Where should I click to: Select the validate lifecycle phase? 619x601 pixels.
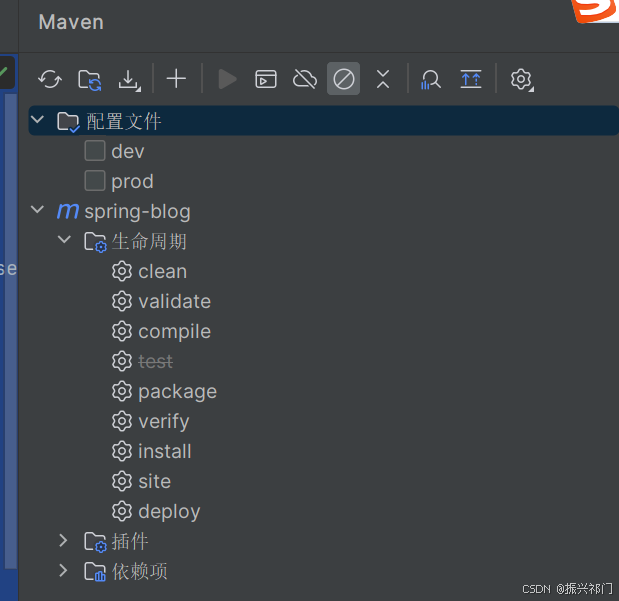pyautogui.click(x=174, y=302)
